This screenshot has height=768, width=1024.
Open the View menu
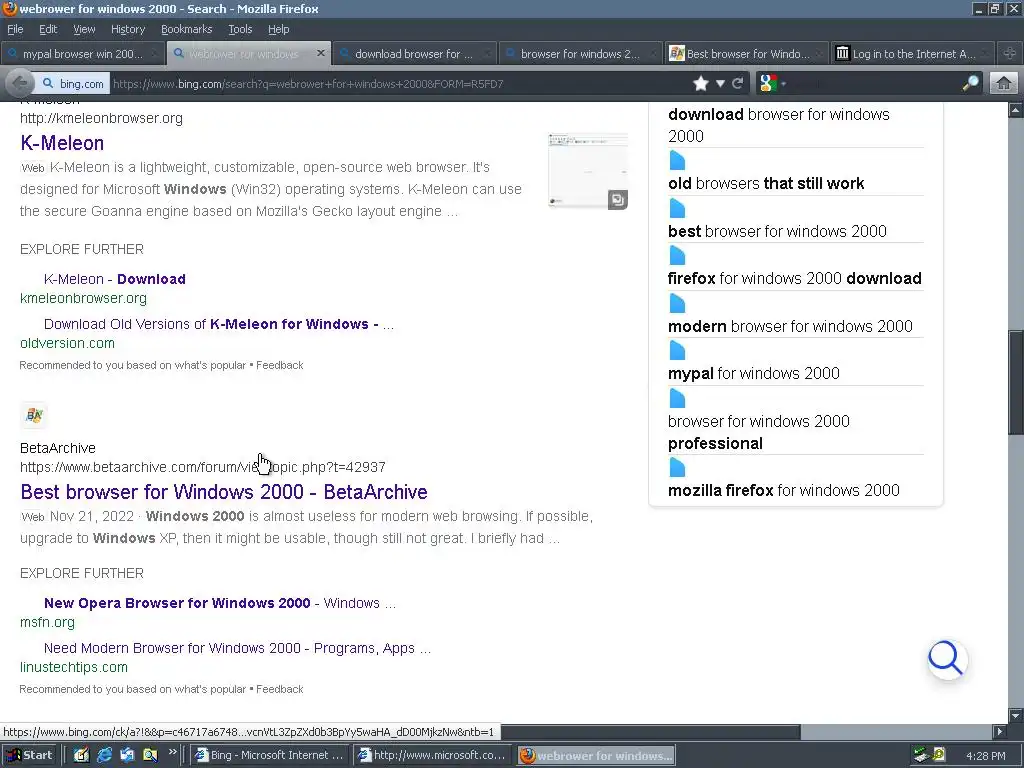(x=84, y=29)
